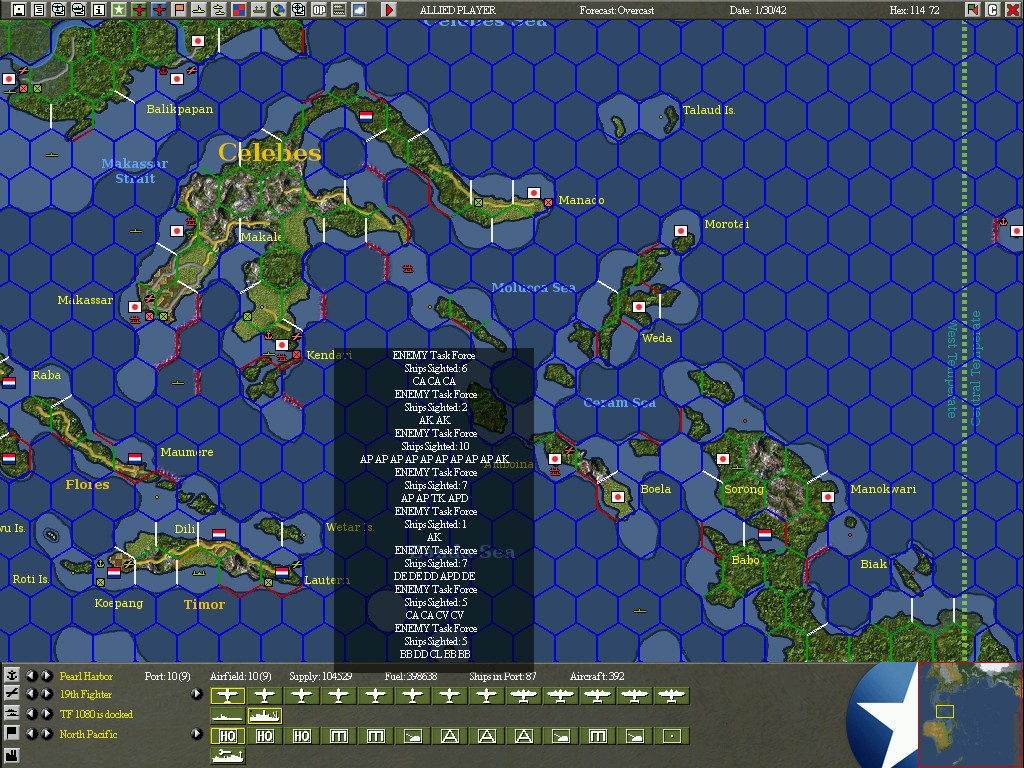
Task: Click the ship icon beside TF 1080 row
Action: [12, 714]
